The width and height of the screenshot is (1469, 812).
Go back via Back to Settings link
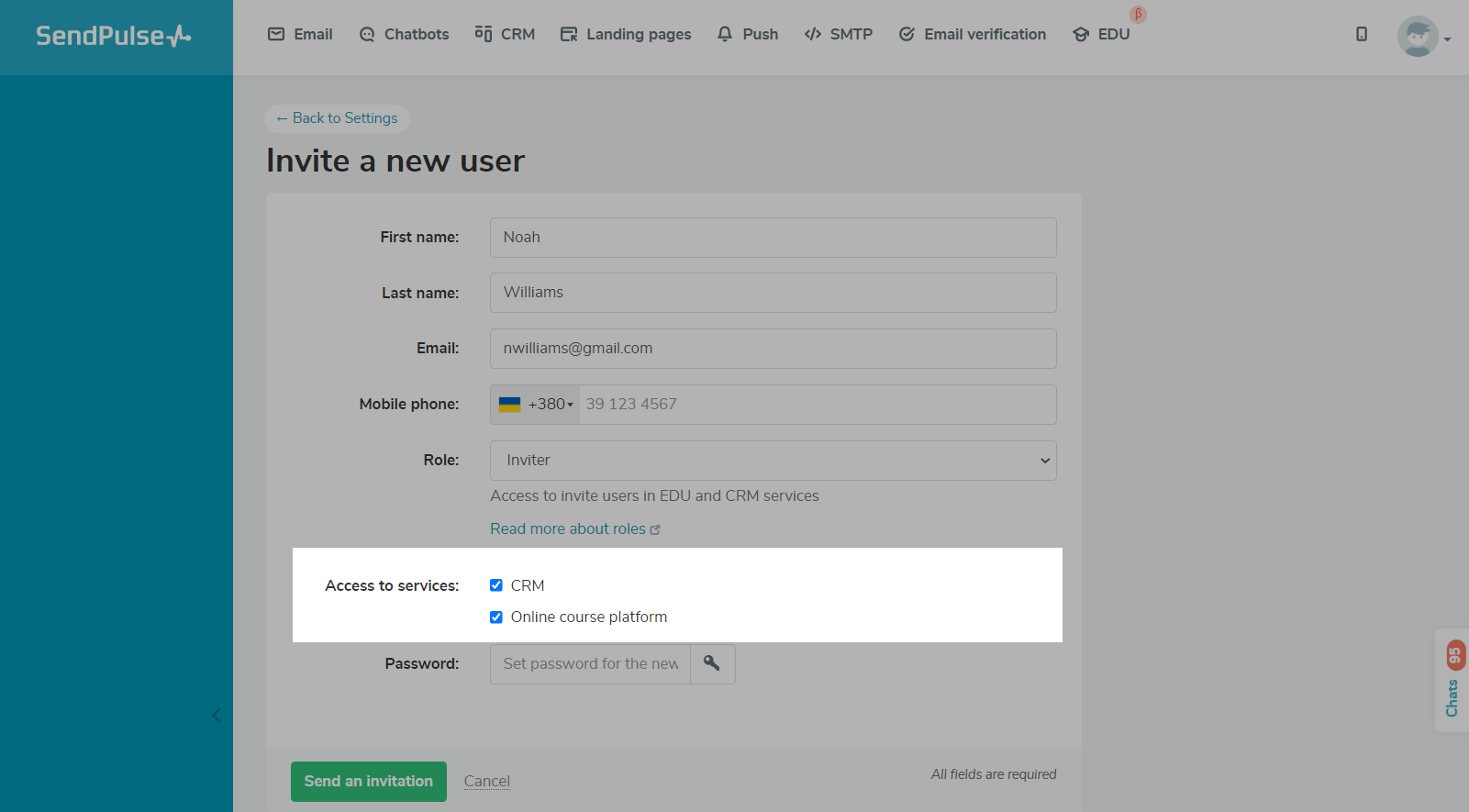[337, 118]
